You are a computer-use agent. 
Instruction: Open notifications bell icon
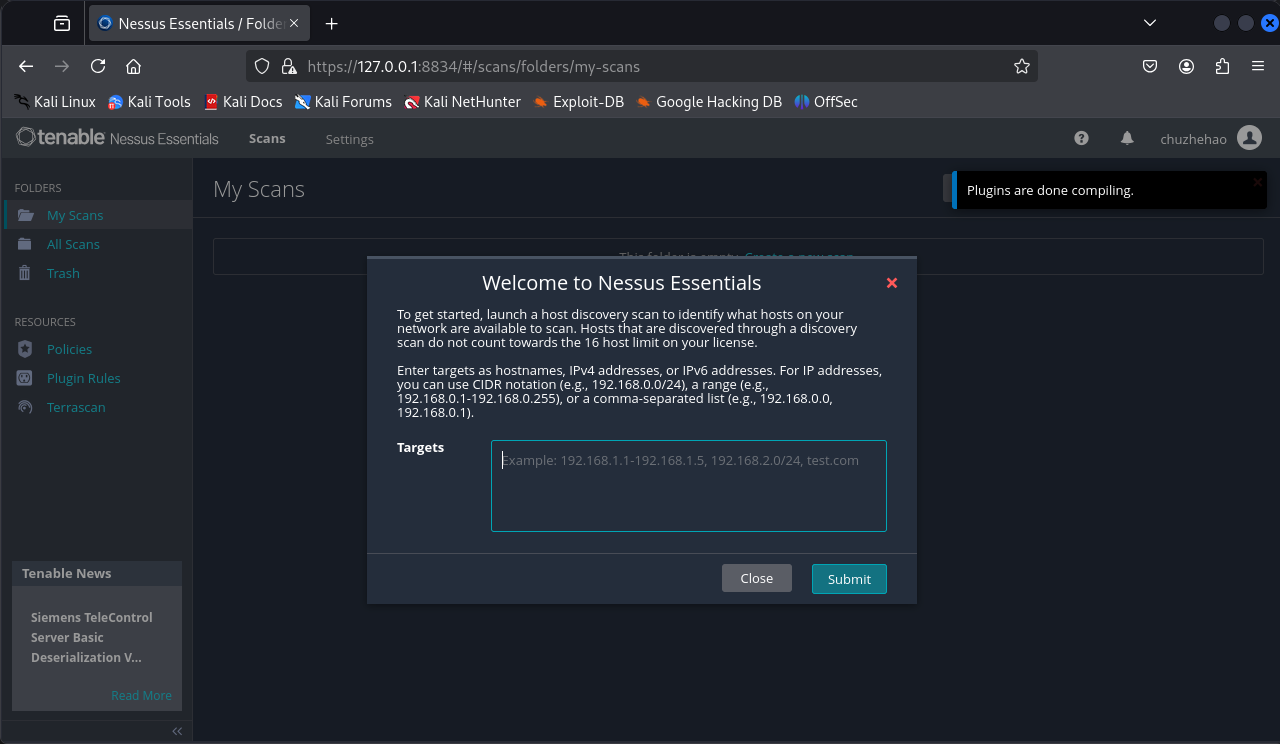[x=1127, y=139]
